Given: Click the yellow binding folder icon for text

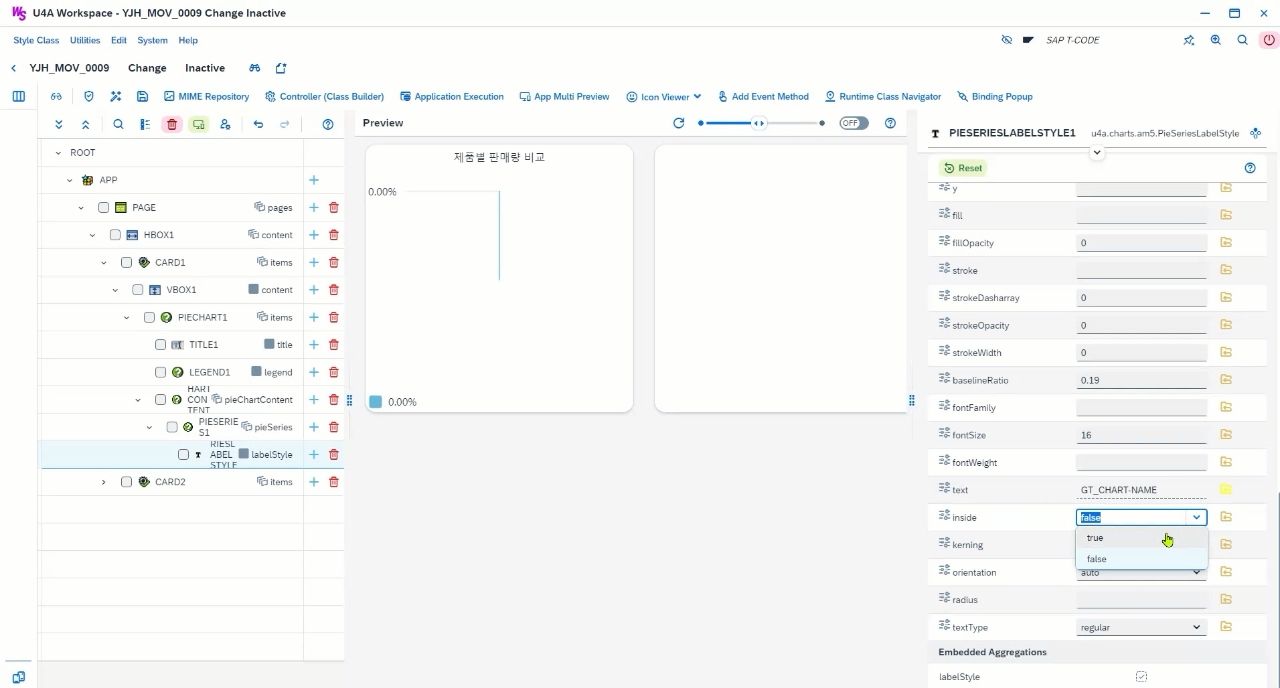Looking at the screenshot, I should tap(1226, 489).
